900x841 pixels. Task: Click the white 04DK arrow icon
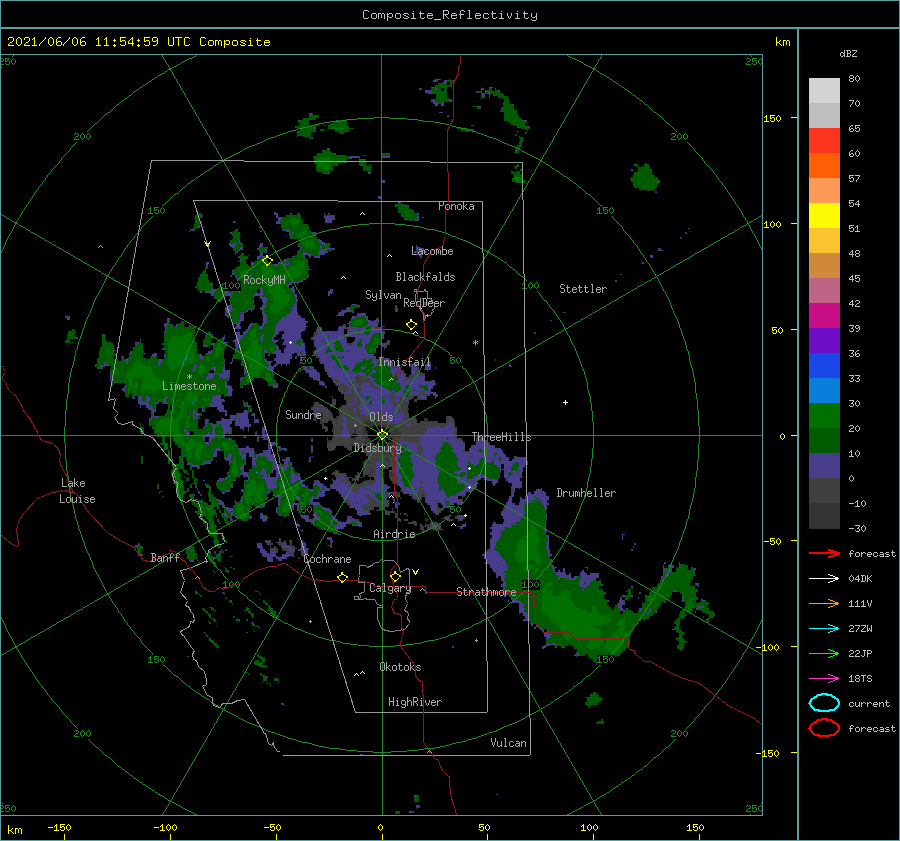click(x=824, y=578)
